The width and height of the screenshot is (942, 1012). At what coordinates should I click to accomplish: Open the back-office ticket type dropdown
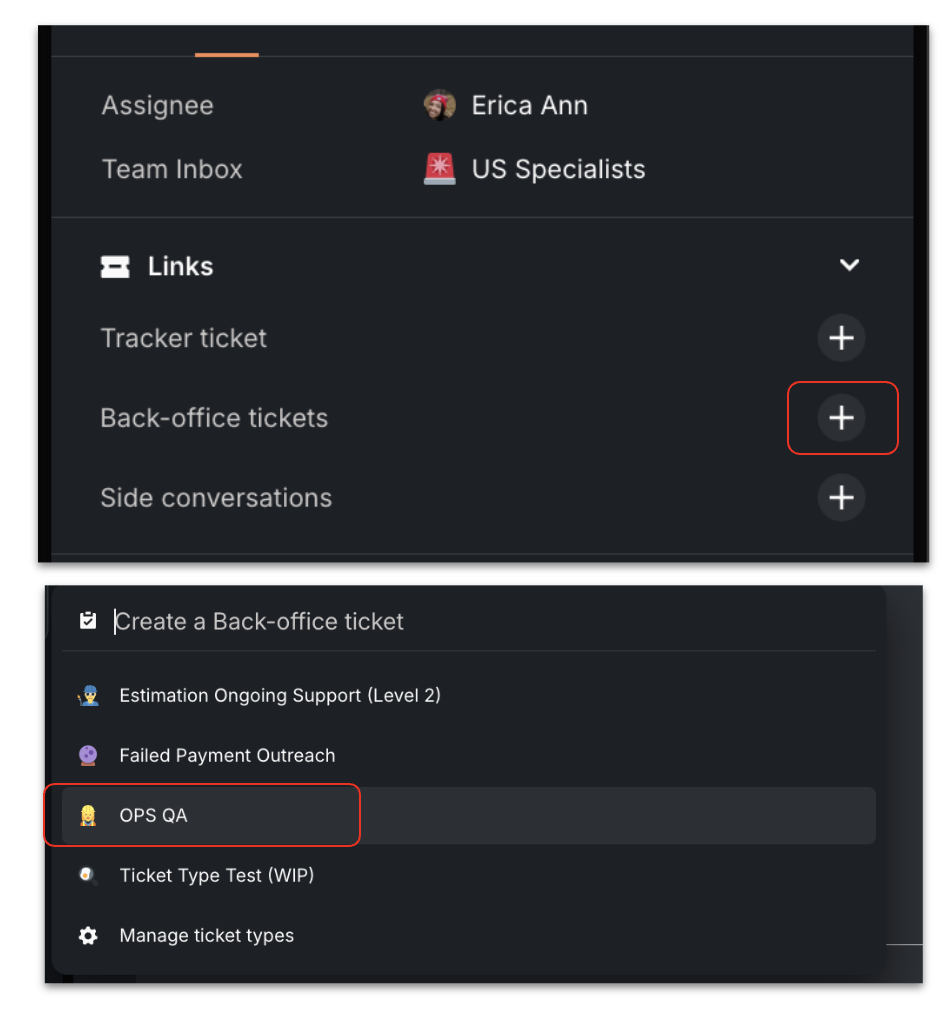[842, 418]
